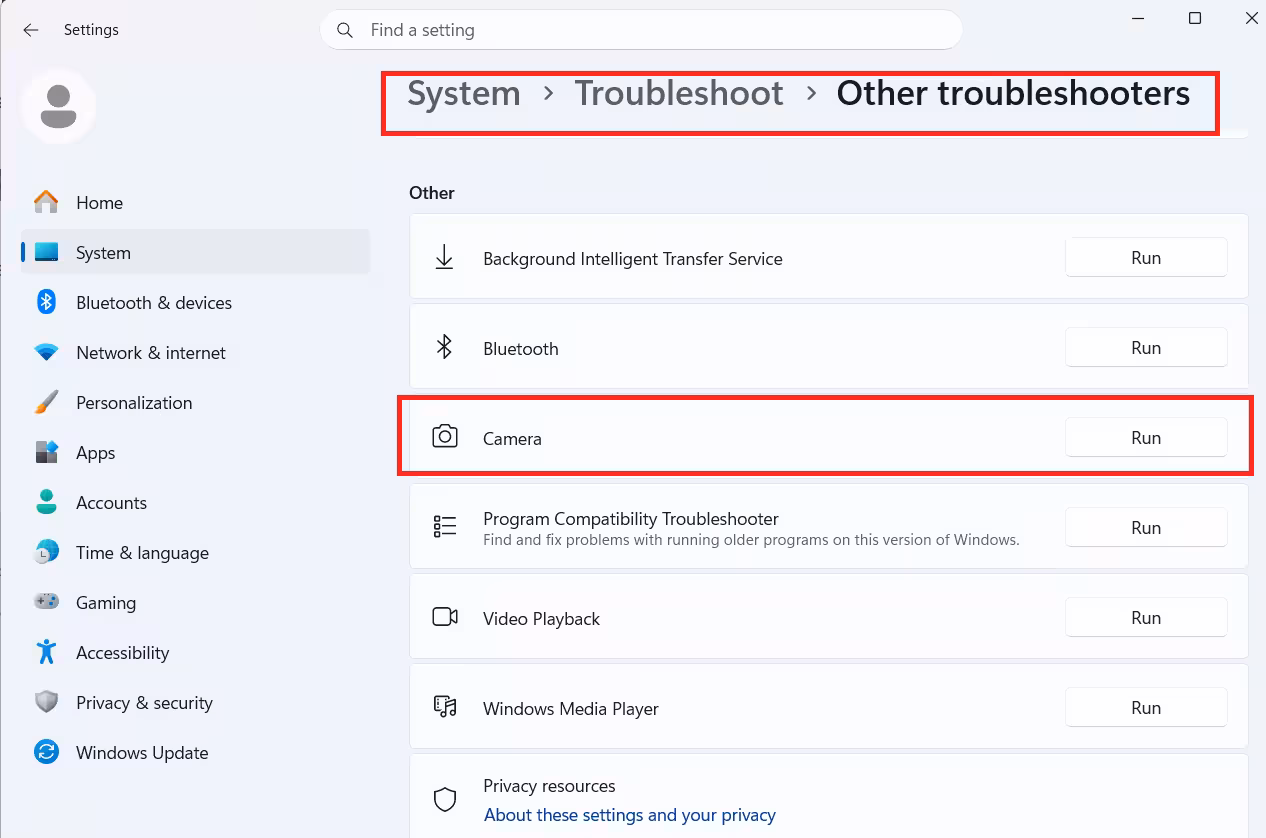This screenshot has width=1266, height=838.
Task: Go to Time & language settings
Action: [x=195, y=552]
